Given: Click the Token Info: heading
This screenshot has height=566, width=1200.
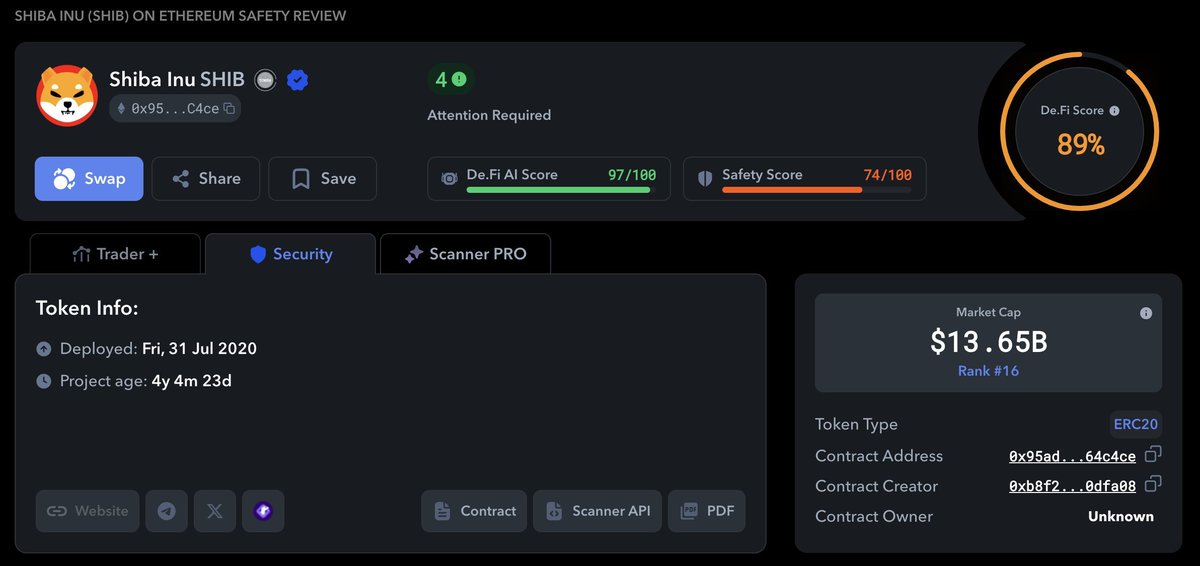Looking at the screenshot, I should (87, 308).
